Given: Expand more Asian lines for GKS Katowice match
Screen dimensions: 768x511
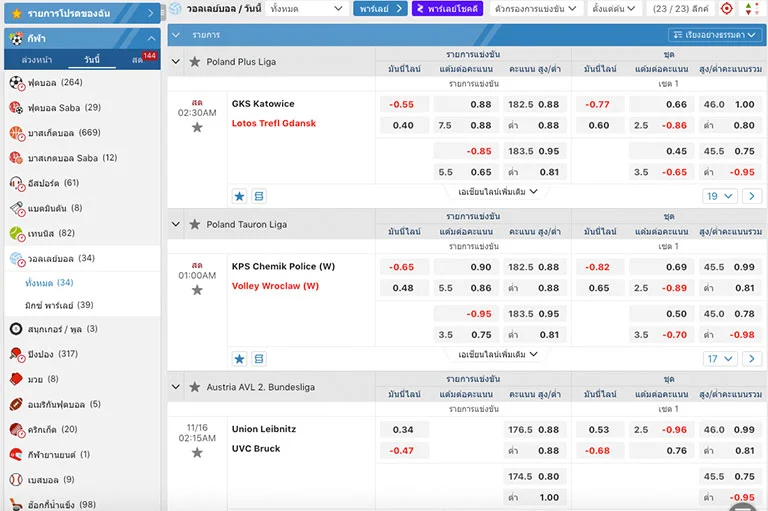Looking at the screenshot, I should point(498,192).
